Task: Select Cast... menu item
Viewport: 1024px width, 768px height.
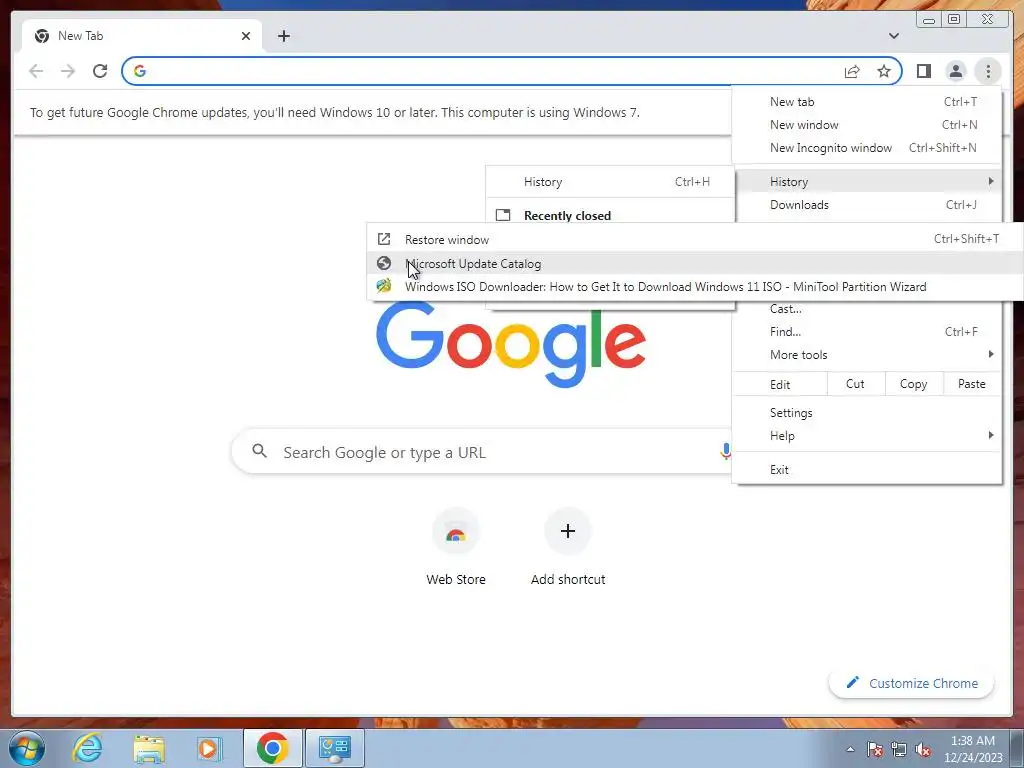Action: coord(867,309)
